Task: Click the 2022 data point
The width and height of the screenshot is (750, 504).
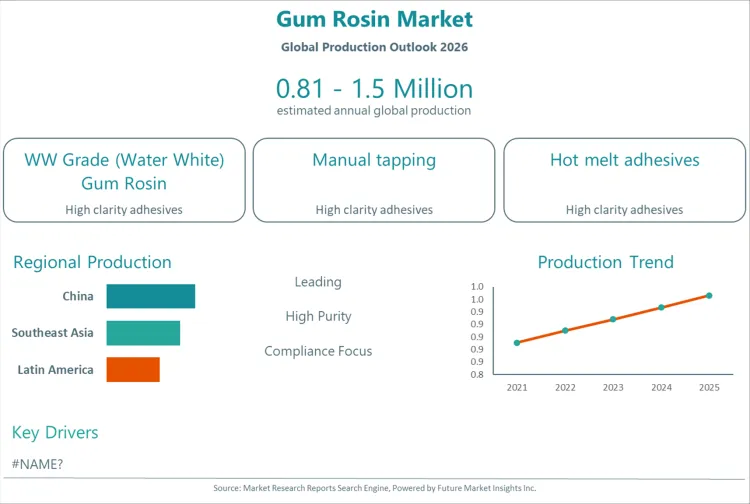Action: [565, 330]
